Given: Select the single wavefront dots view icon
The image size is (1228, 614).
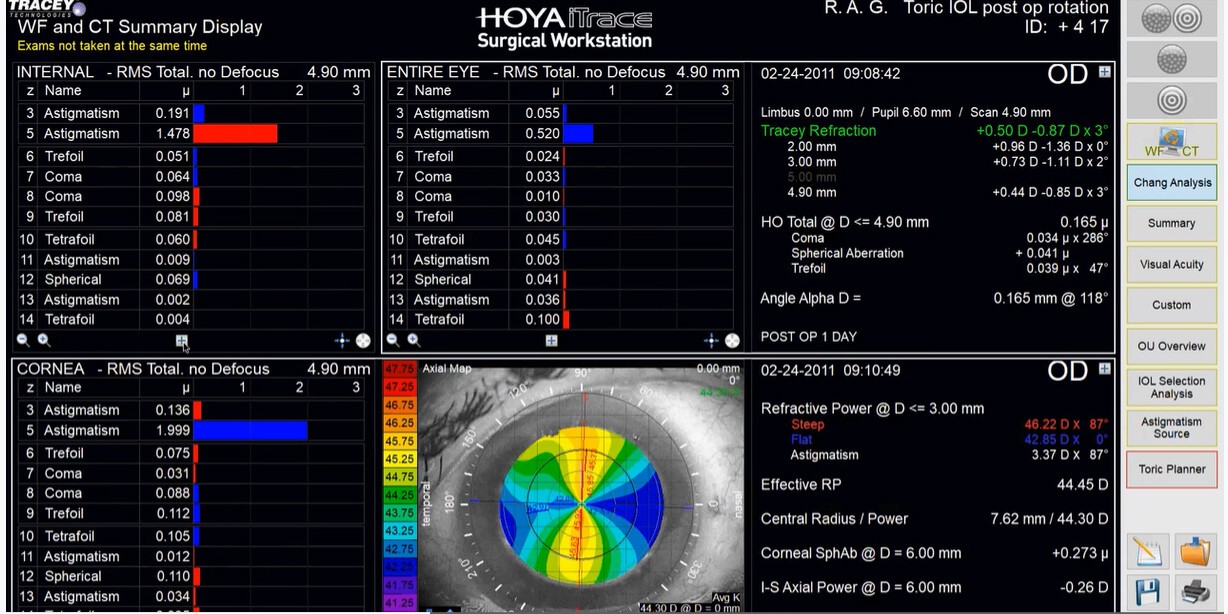Looking at the screenshot, I should tap(1171, 60).
